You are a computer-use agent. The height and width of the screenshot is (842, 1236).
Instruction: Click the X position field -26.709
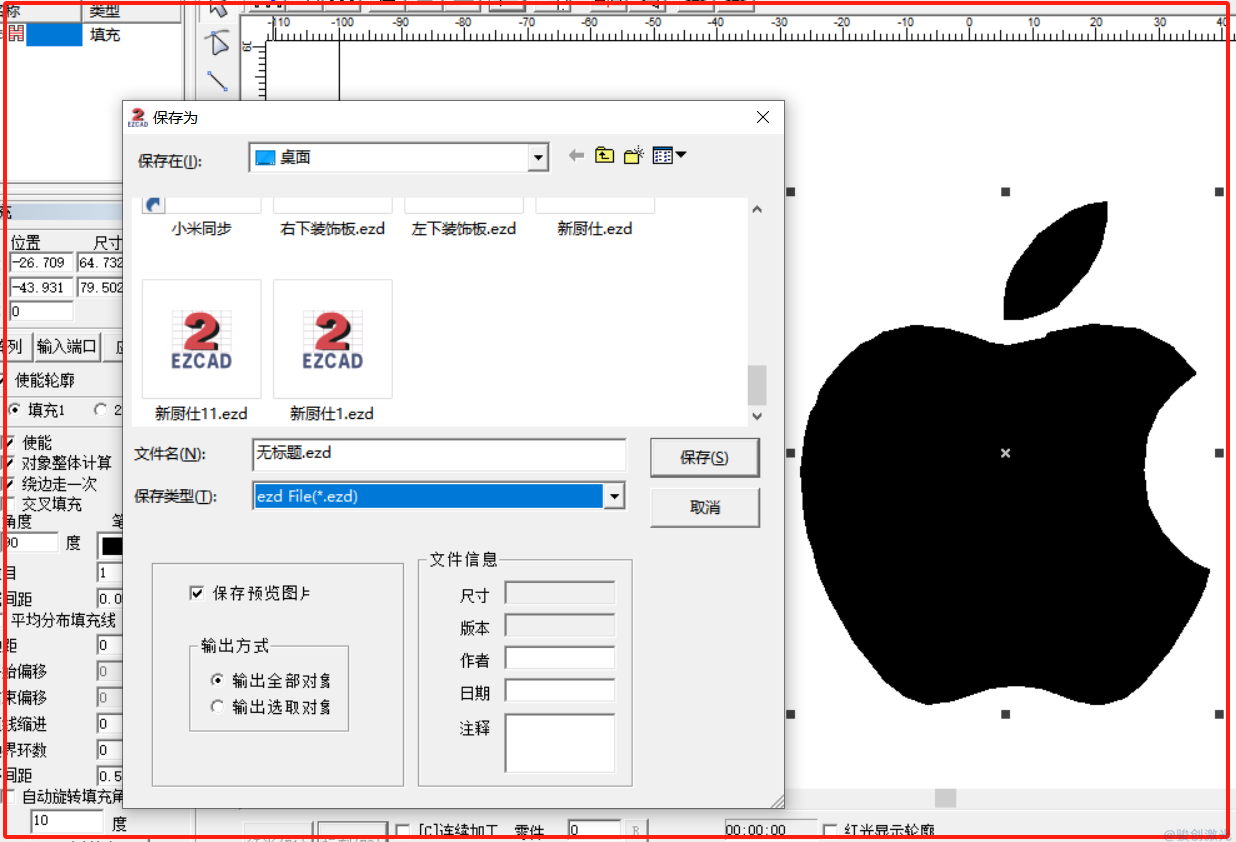(40, 263)
